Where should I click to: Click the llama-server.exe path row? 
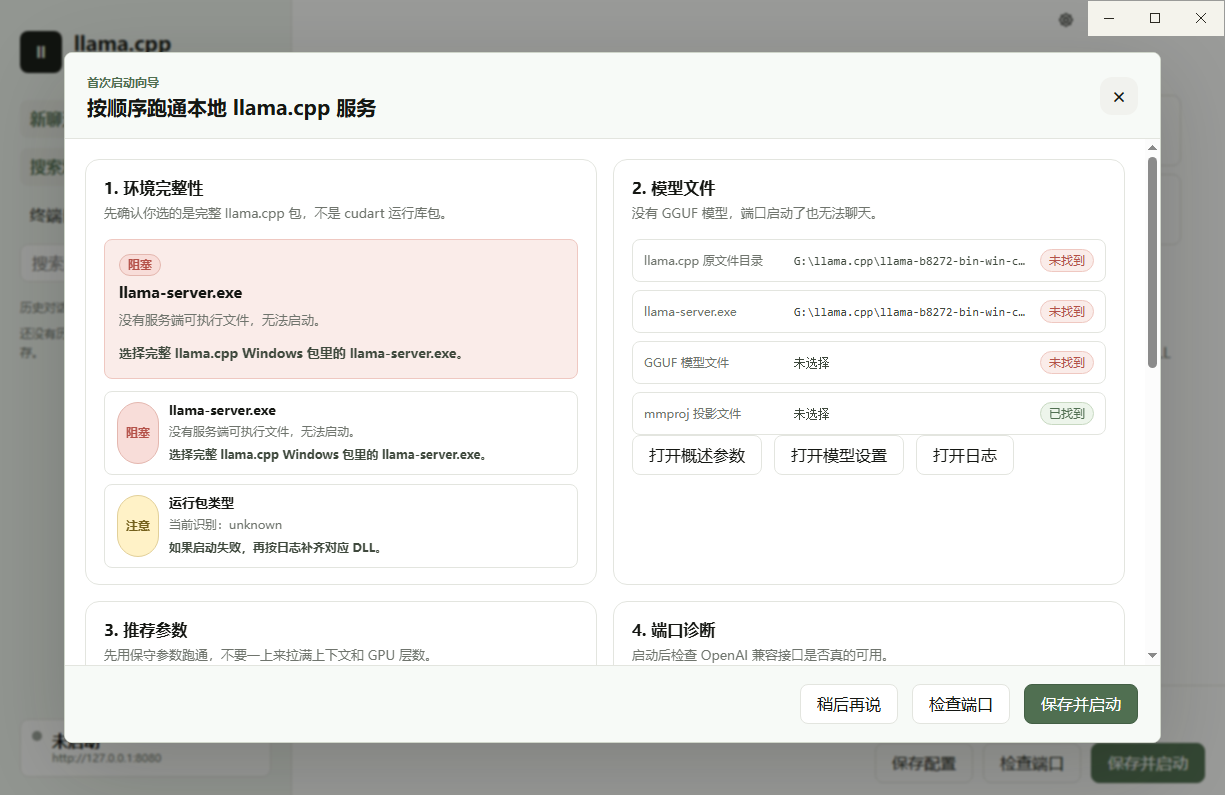pyautogui.click(x=868, y=312)
